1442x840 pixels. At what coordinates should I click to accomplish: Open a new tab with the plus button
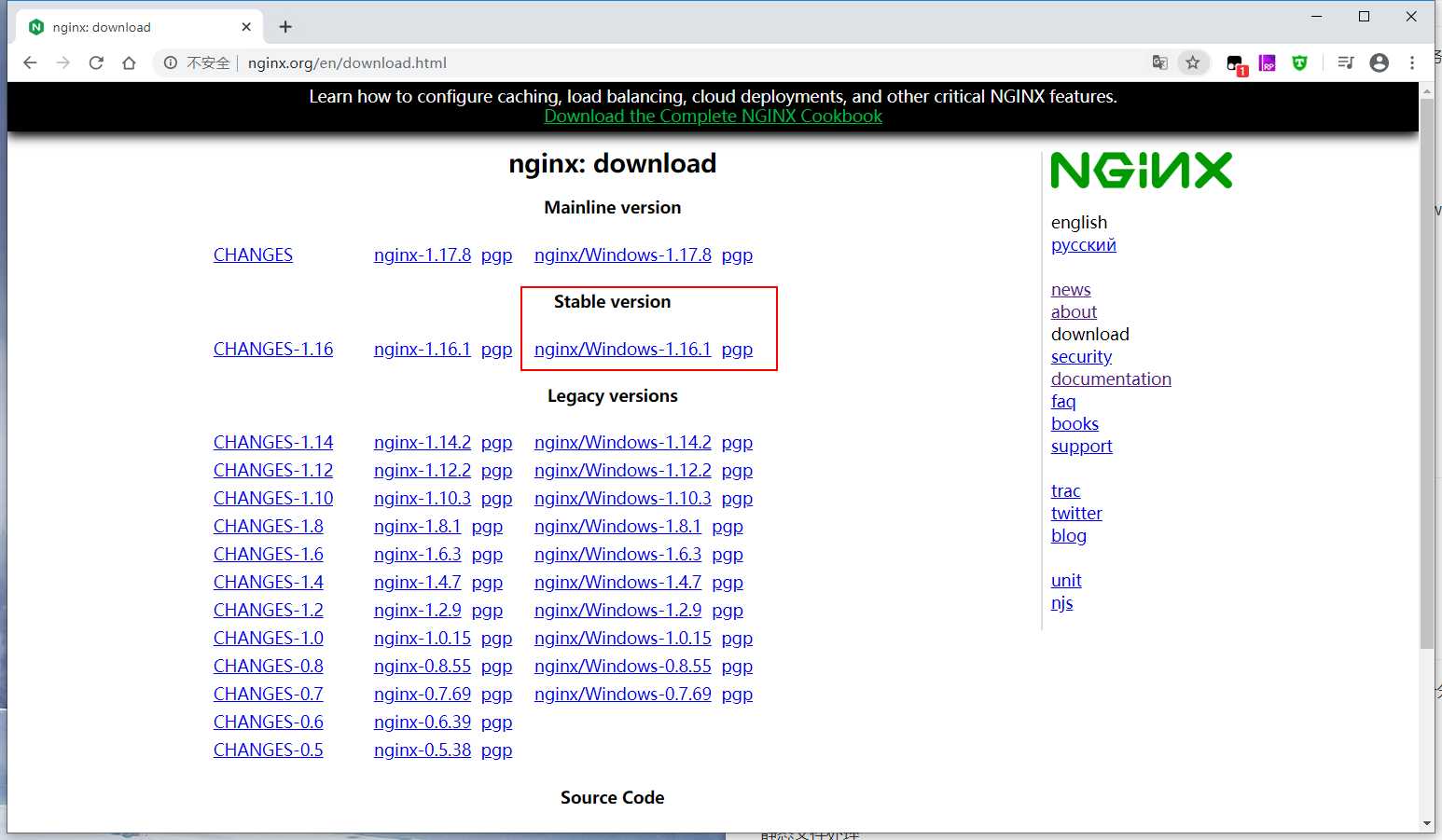285,27
